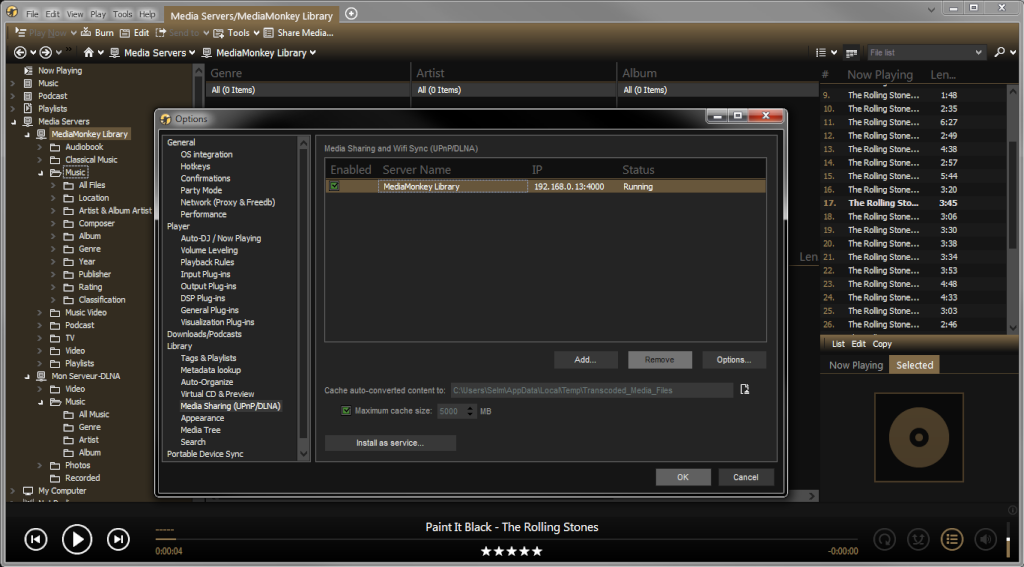Image resolution: width=1024 pixels, height=567 pixels.
Task: Select Mon Serveur-DLNA in the tree
Action: point(86,376)
